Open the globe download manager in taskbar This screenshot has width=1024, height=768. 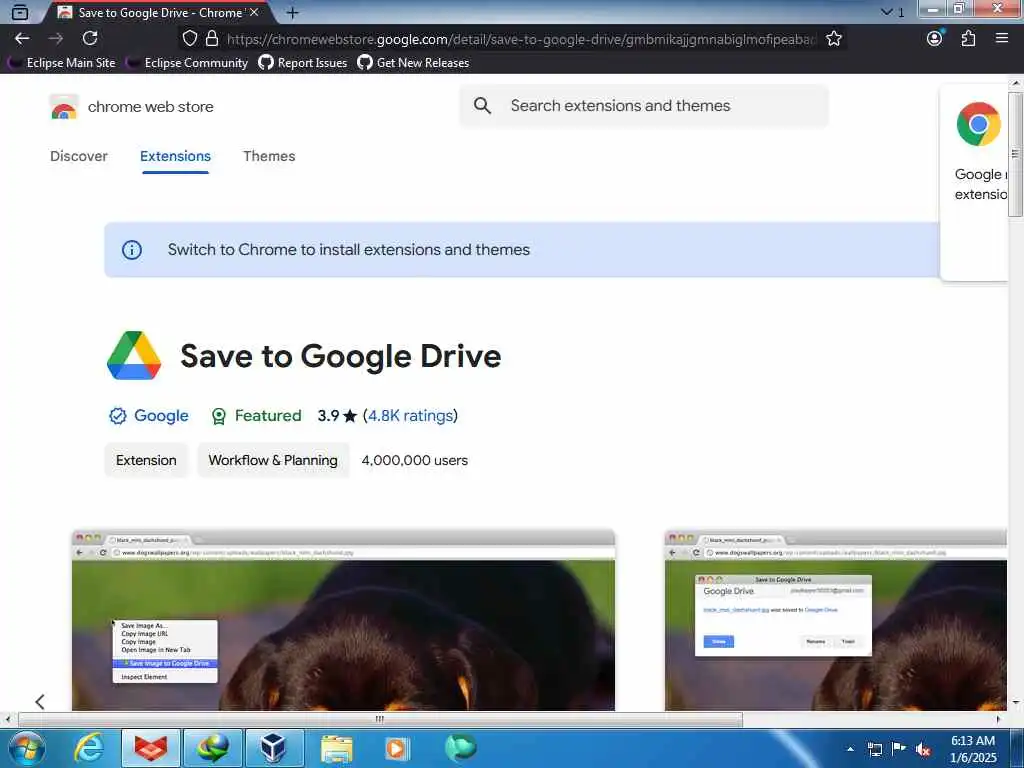point(213,748)
